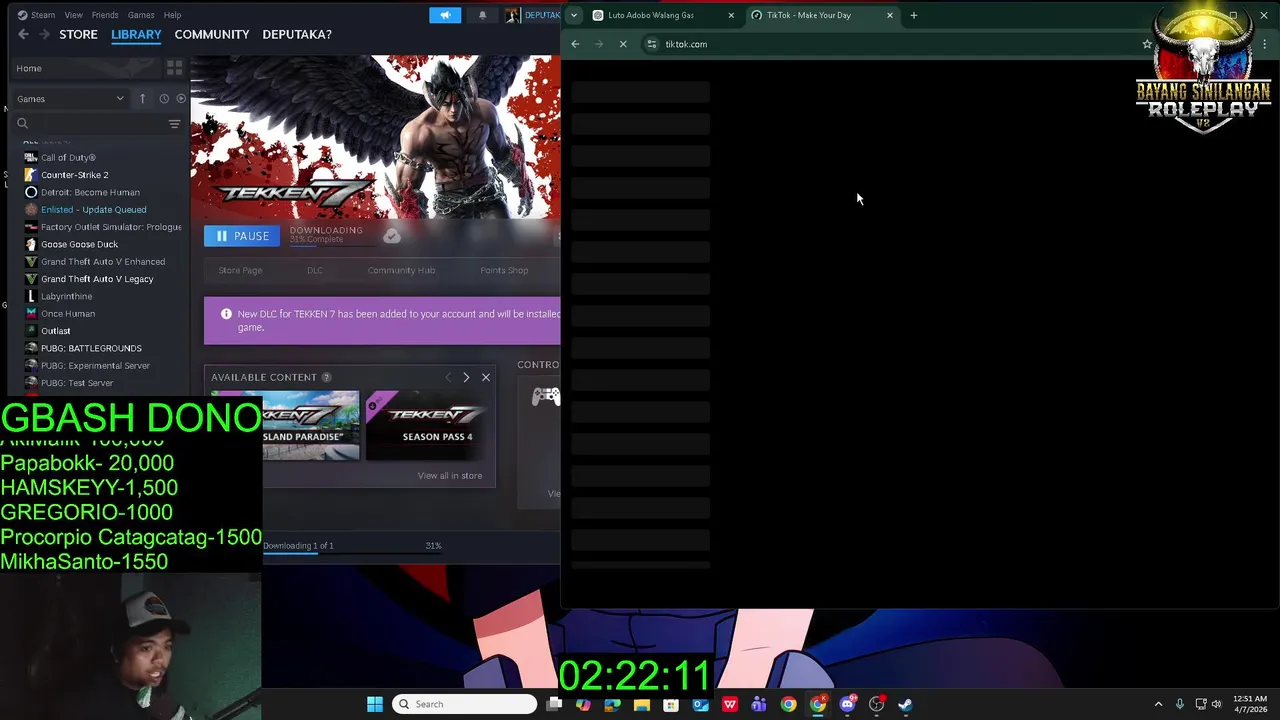Select Outlast in the library
This screenshot has width=1280, height=720.
[x=55, y=331]
